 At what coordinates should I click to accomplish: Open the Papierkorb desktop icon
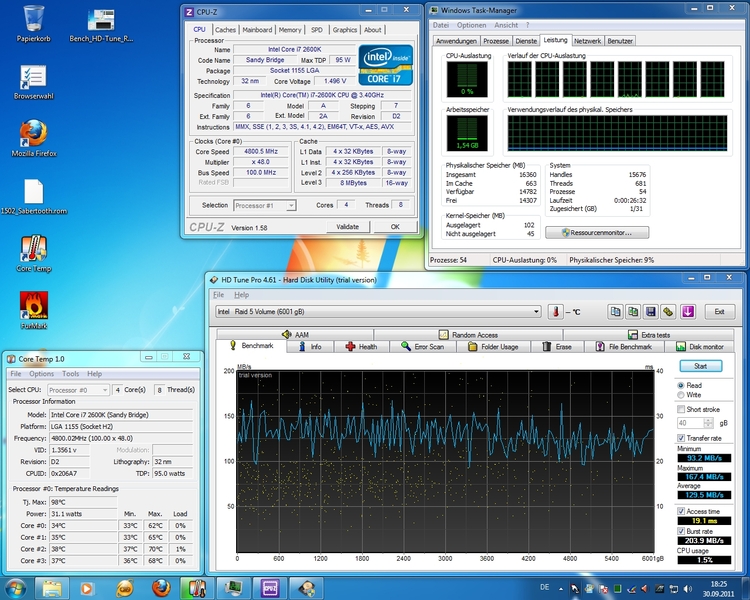tap(33, 23)
